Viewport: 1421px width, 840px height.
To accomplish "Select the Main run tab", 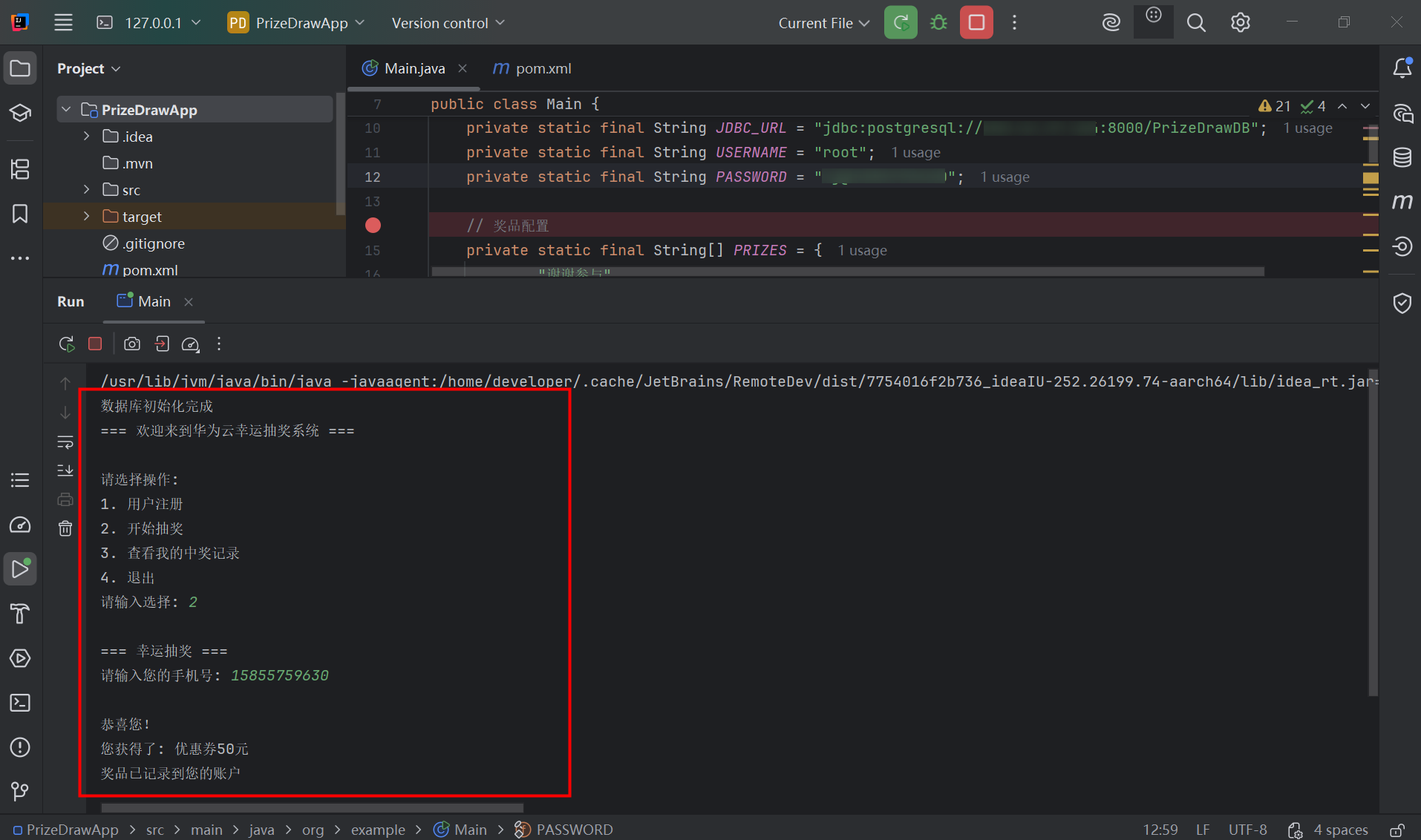I will 154,301.
